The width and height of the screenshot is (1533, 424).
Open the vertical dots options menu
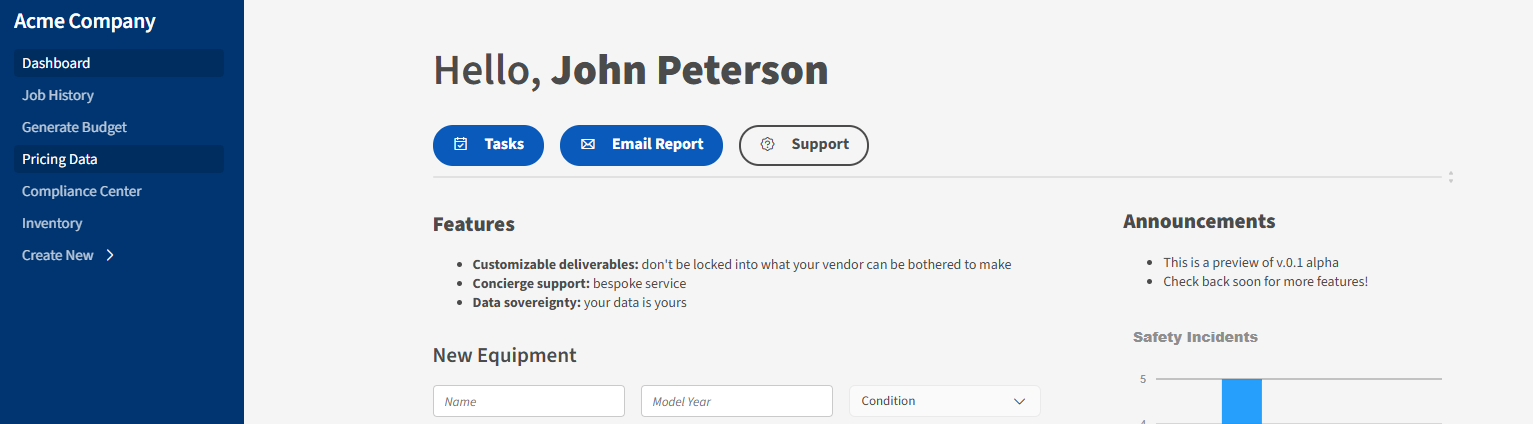(1450, 177)
